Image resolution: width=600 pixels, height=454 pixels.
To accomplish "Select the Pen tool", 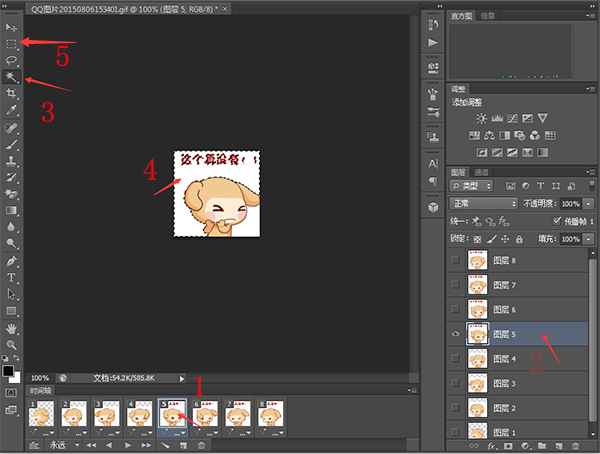I will pos(11,261).
